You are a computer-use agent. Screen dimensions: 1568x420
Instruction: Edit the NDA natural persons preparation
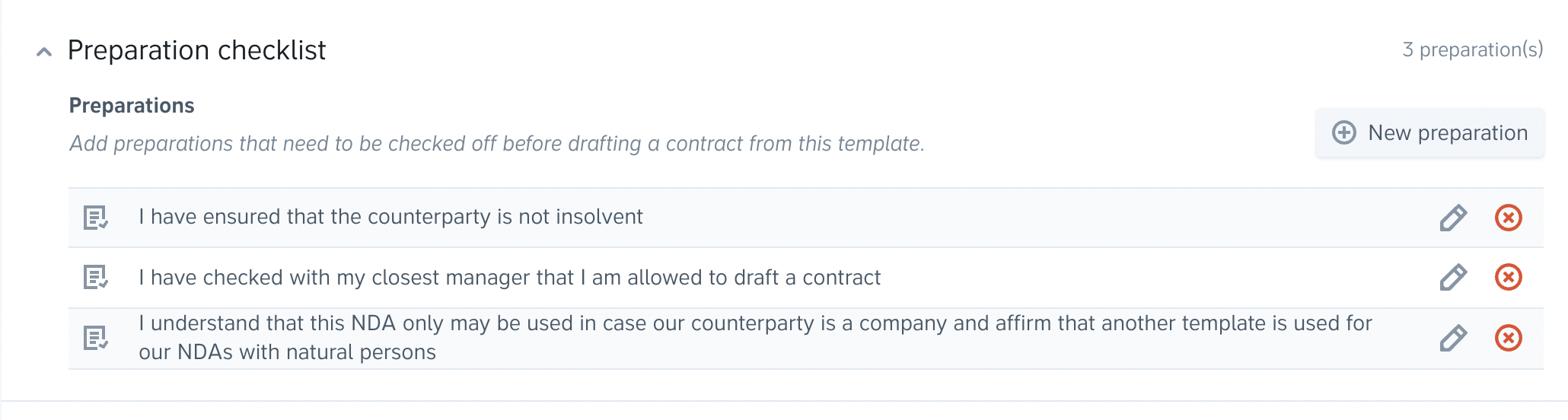tap(1452, 338)
